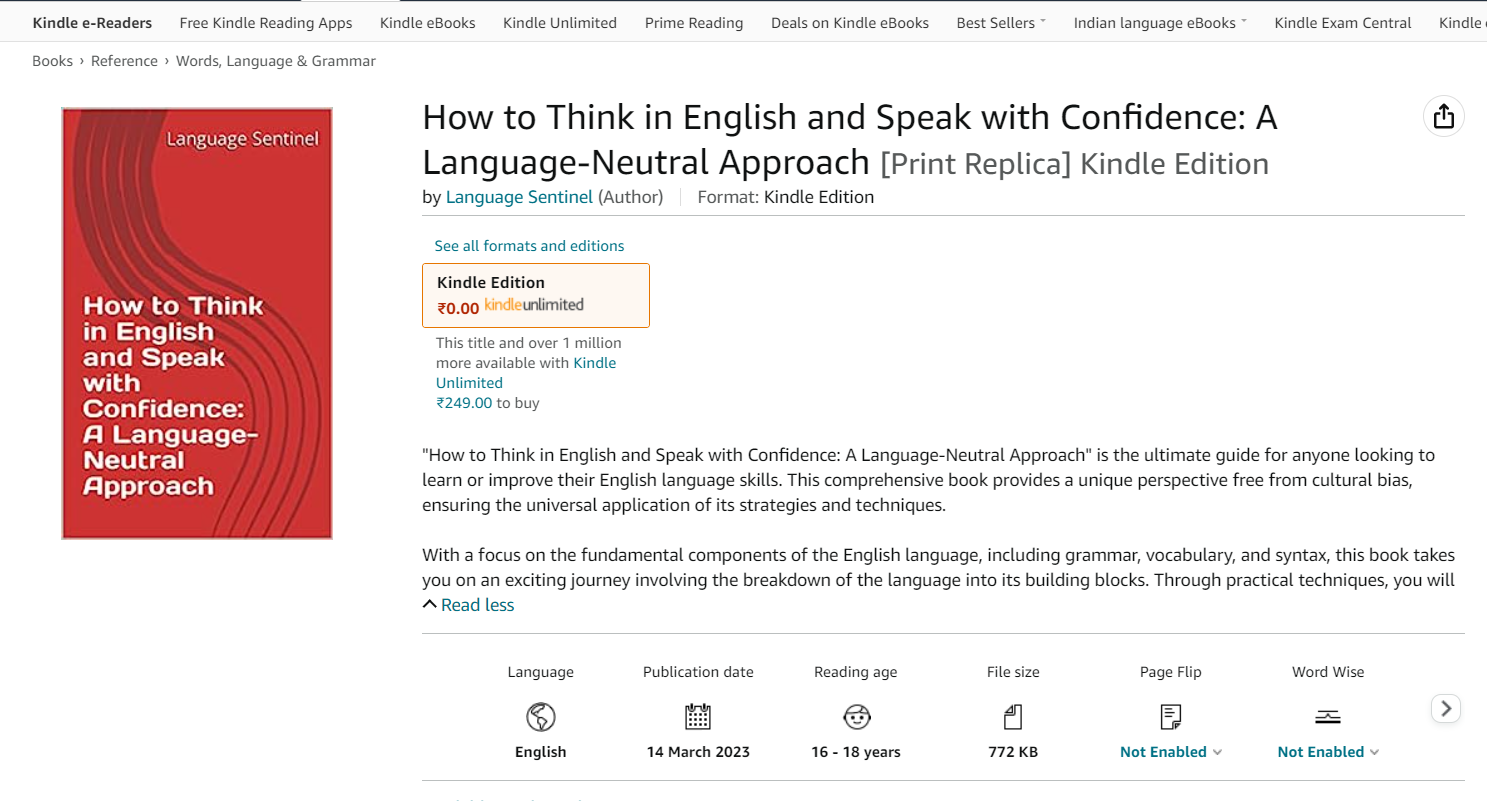Click the ₹249.00 to buy price

[x=488, y=403]
